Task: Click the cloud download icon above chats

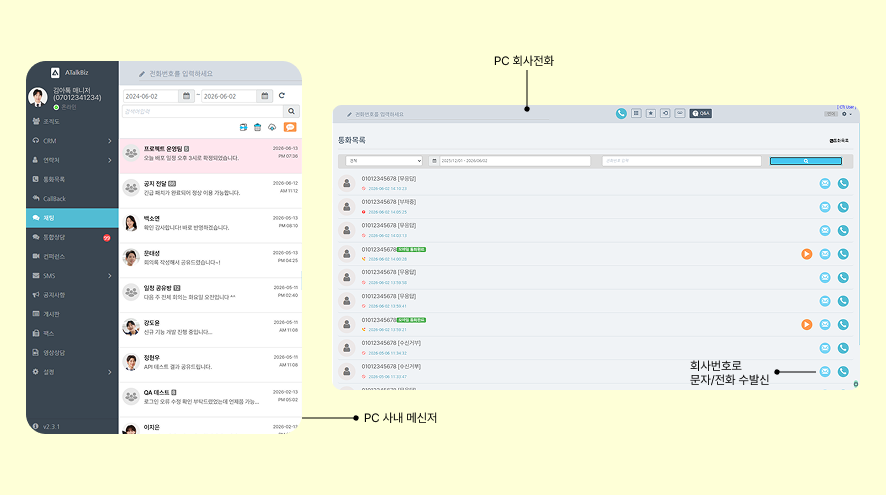Action: point(272,127)
